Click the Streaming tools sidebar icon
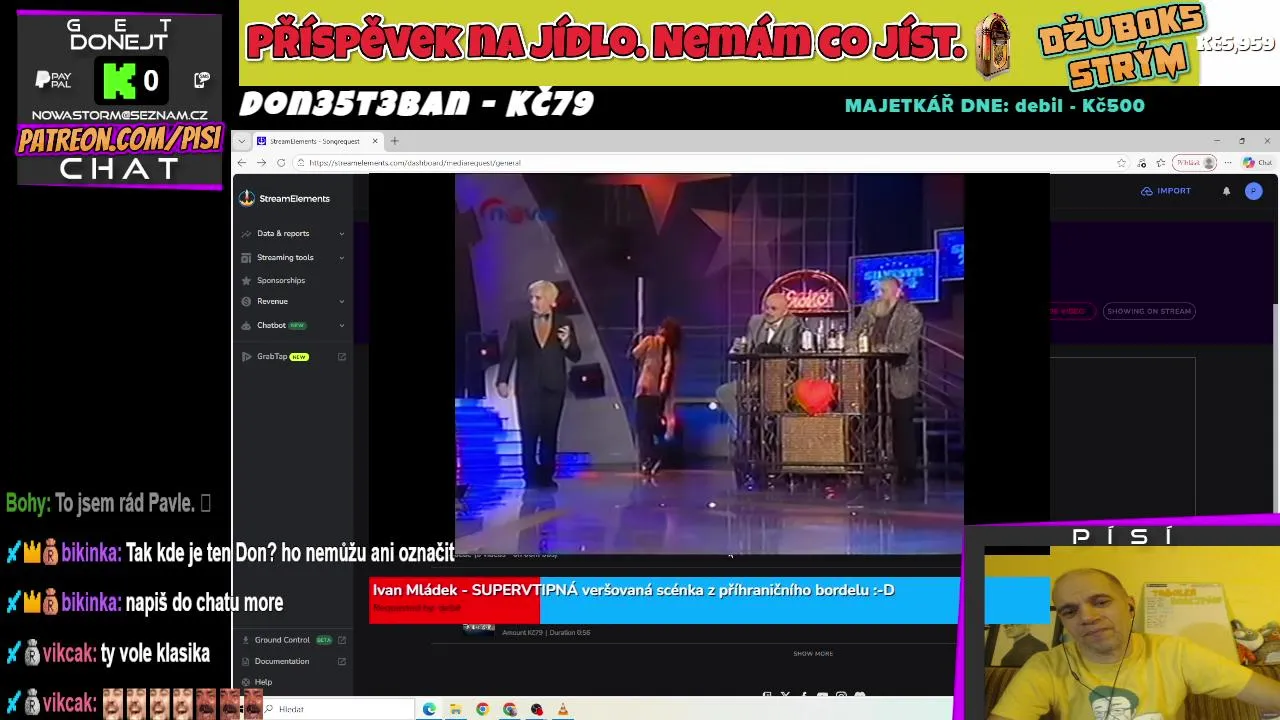 (x=246, y=257)
